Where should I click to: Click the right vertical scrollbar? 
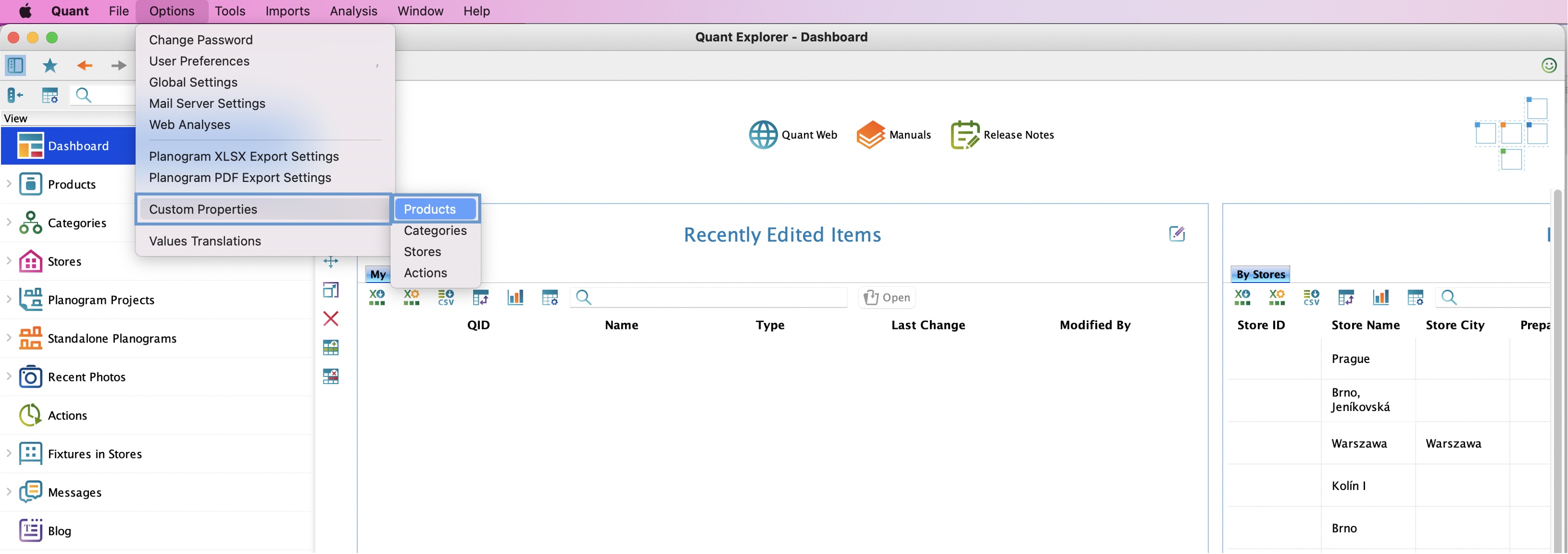point(1557,371)
